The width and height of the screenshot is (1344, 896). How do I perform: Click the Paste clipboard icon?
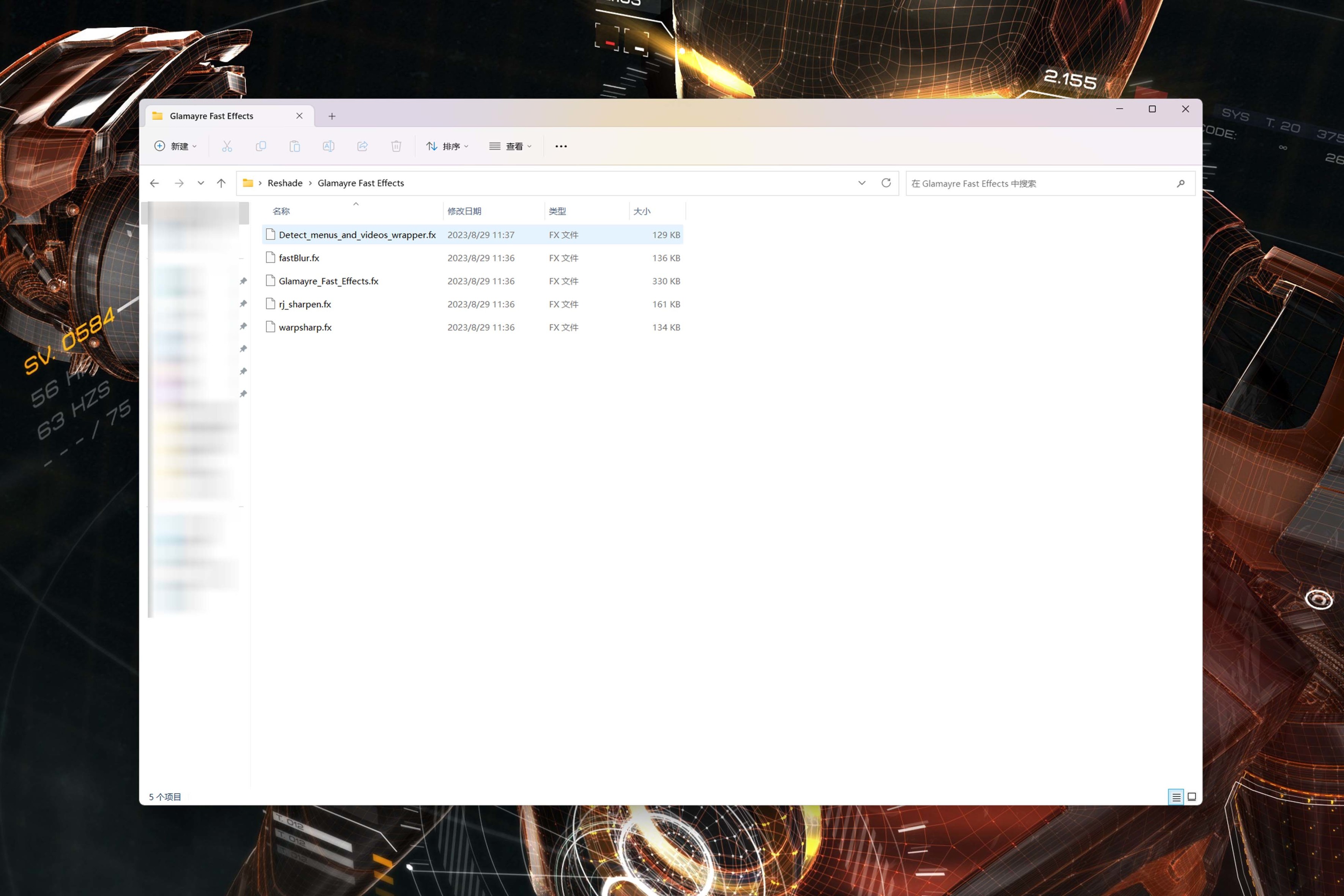pos(294,146)
